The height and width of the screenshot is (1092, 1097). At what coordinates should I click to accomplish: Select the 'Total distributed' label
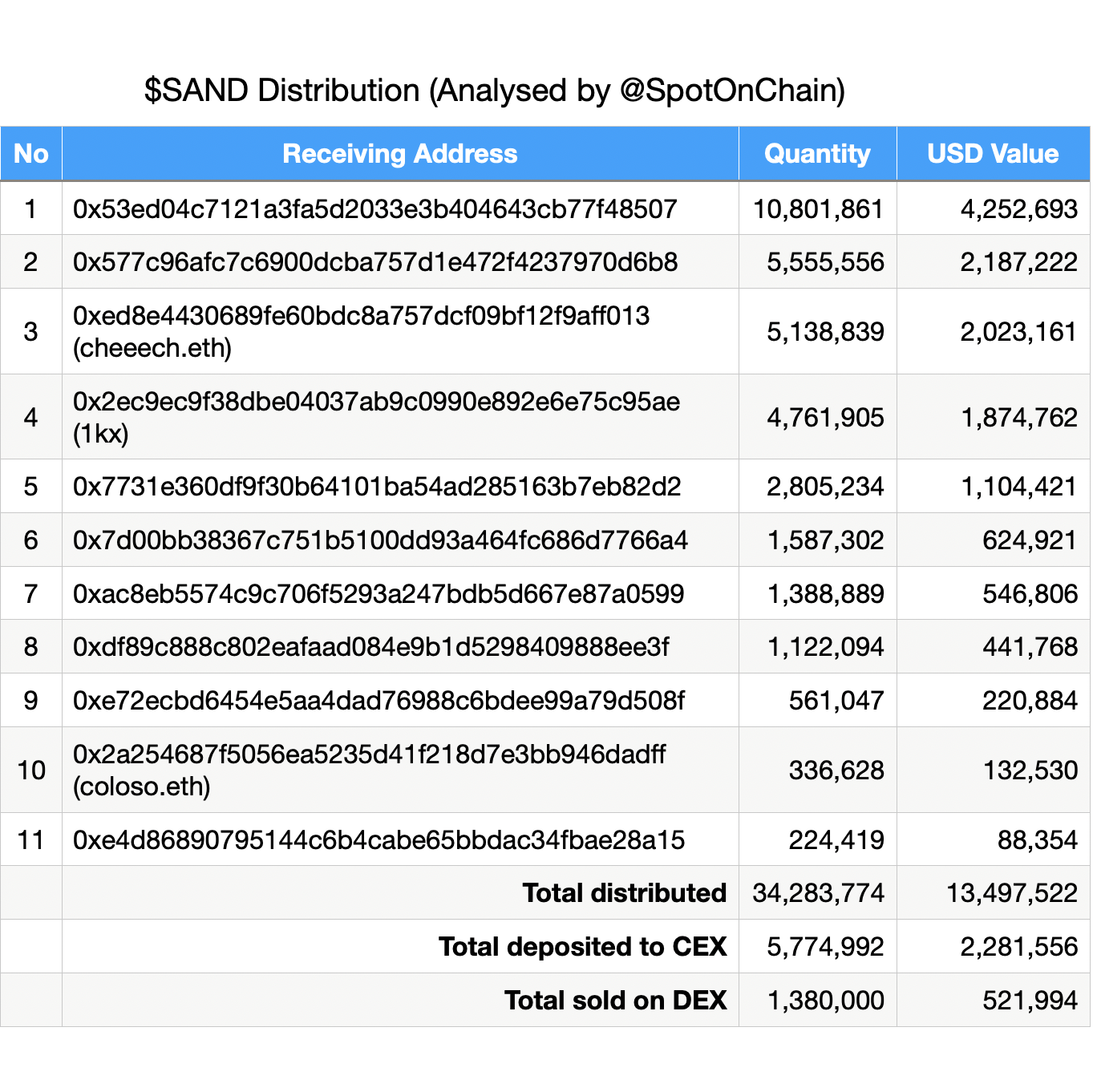point(624,893)
